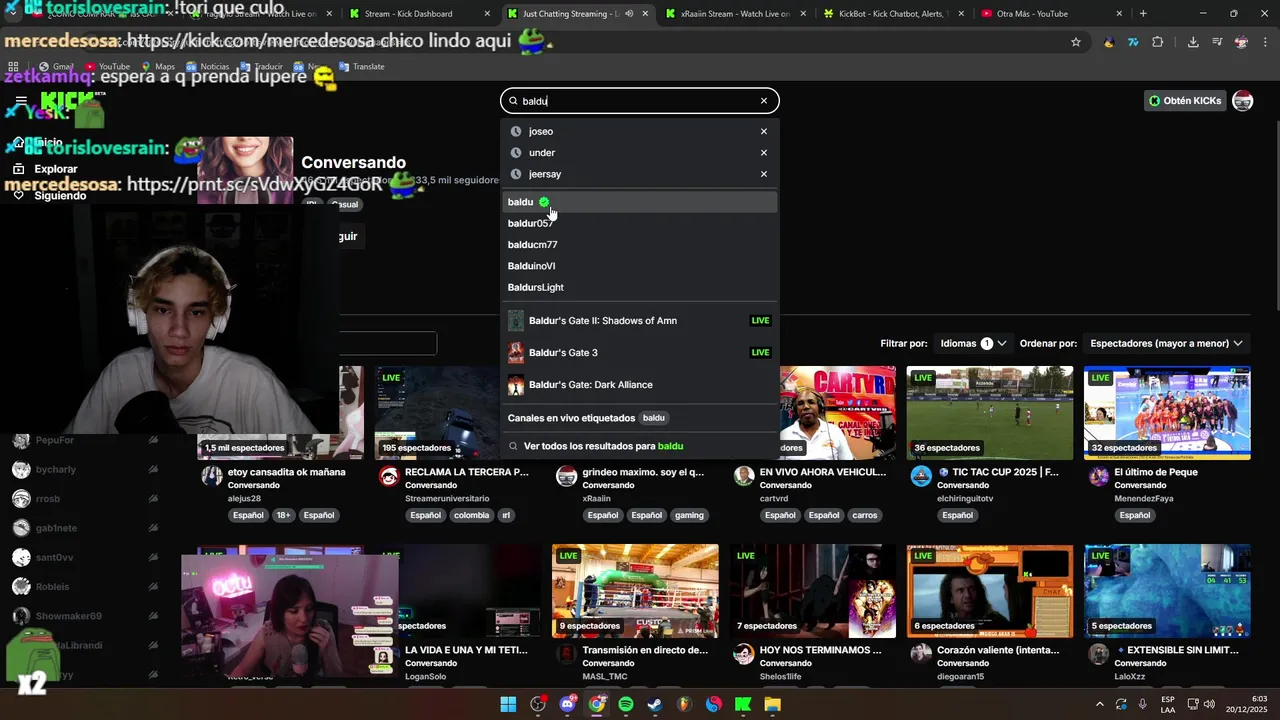Clear the Kick search box text

click(x=764, y=101)
